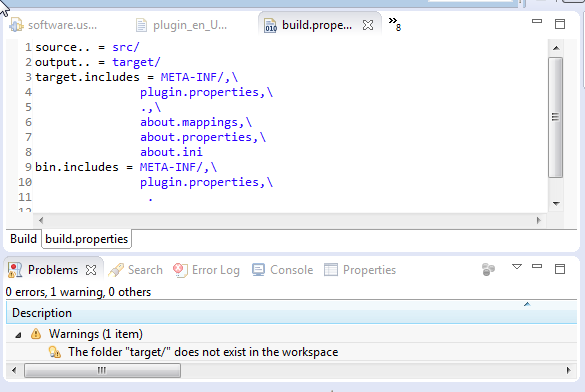Close the Problems view

(91, 270)
